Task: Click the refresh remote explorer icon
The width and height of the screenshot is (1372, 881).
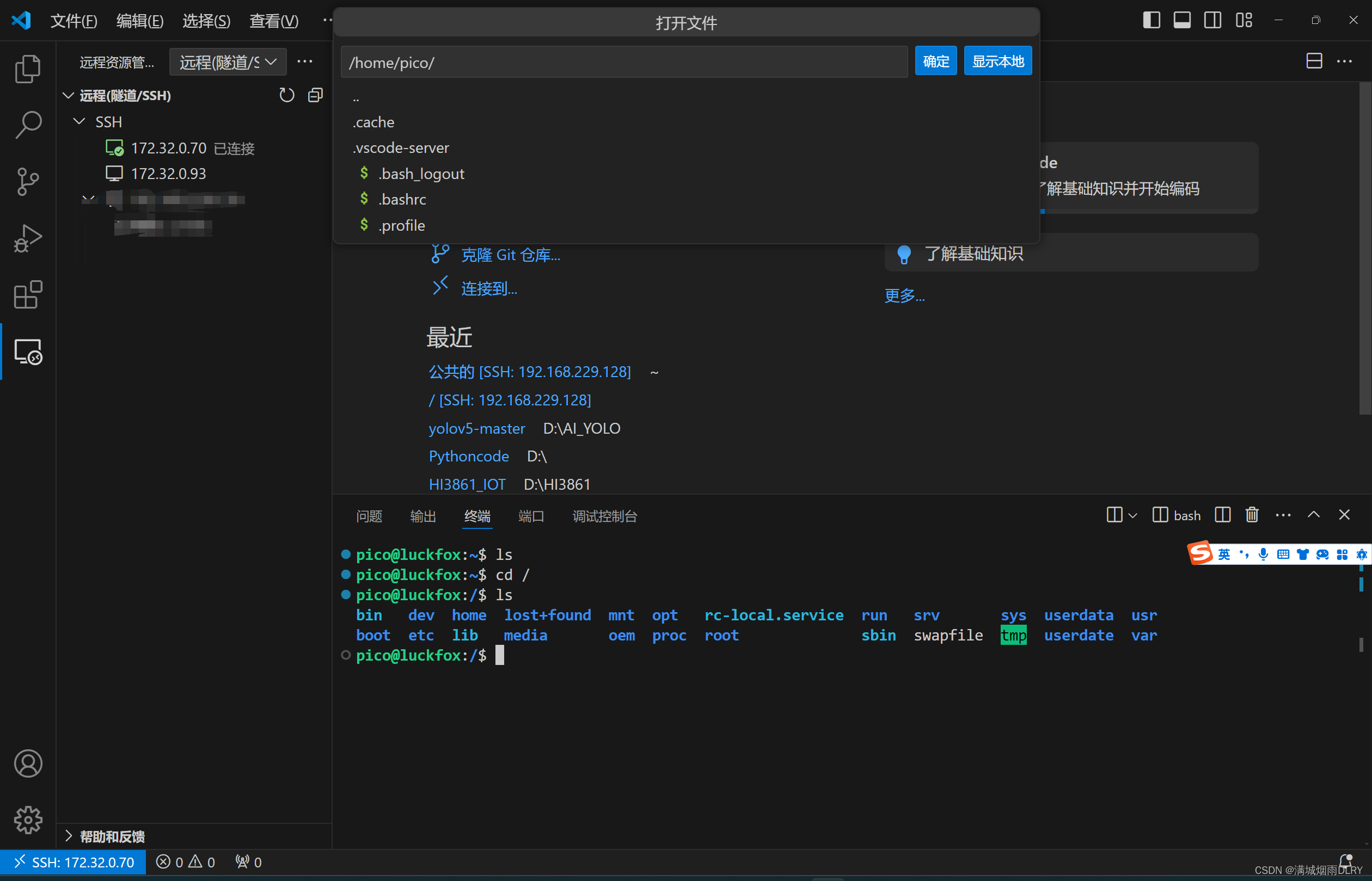Action: [x=286, y=95]
